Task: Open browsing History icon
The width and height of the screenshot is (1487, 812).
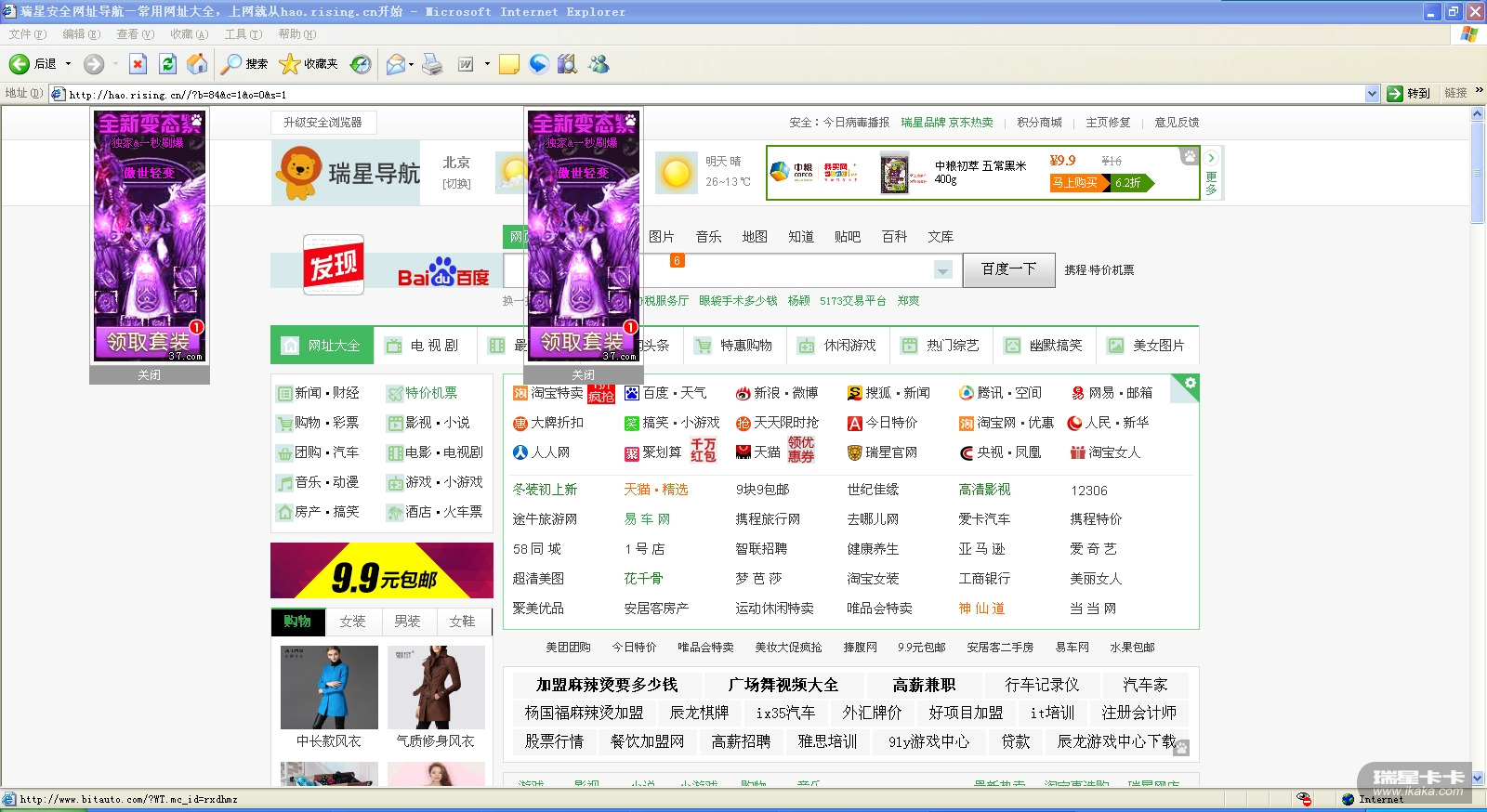Action: 361,64
